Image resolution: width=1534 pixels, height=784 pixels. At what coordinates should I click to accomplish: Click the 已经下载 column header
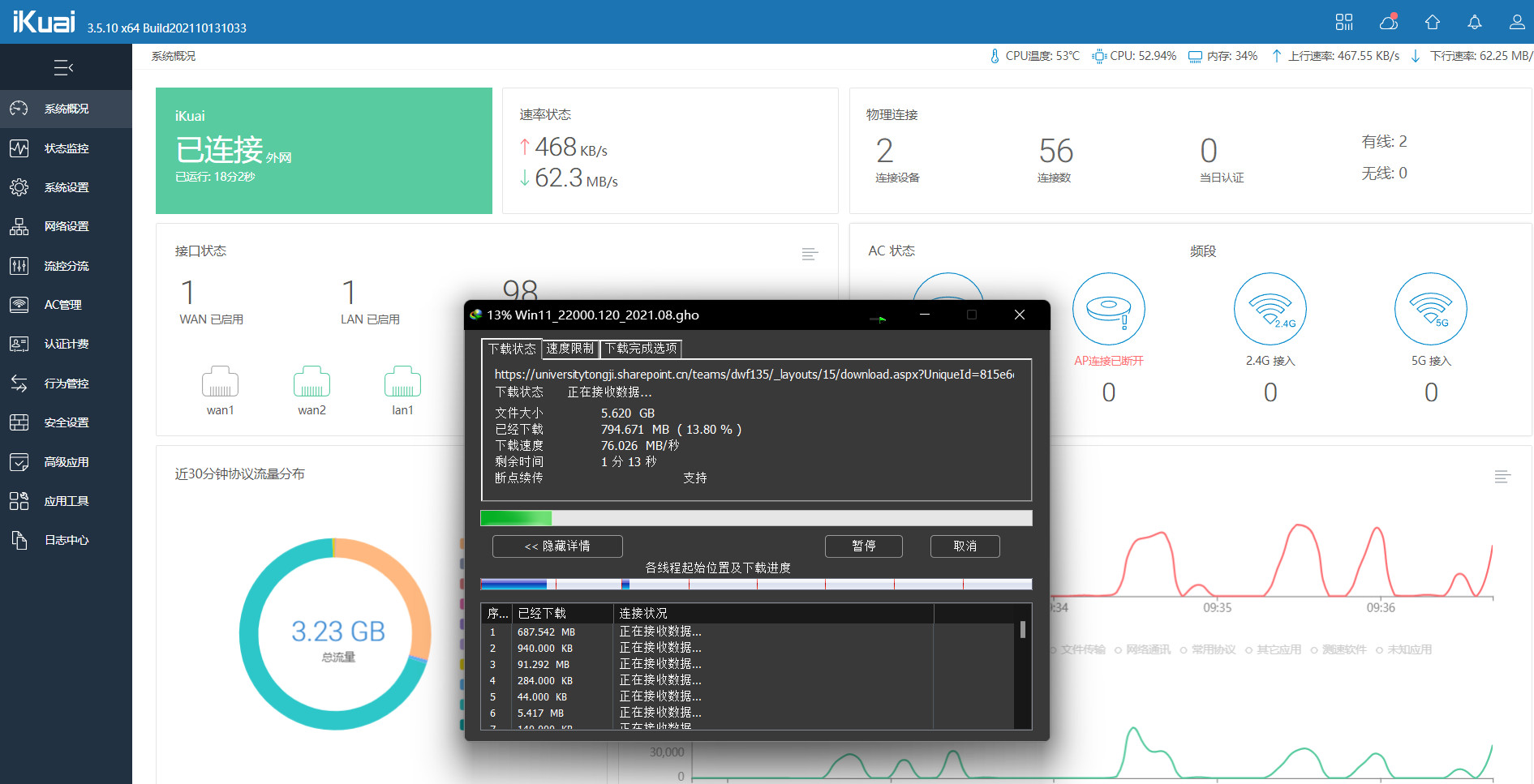pos(562,614)
